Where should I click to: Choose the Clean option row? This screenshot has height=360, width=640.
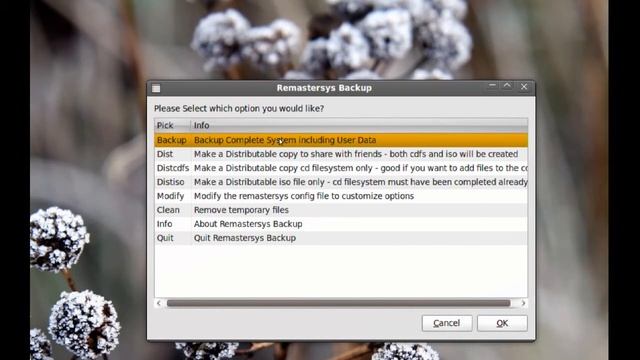pos(341,210)
